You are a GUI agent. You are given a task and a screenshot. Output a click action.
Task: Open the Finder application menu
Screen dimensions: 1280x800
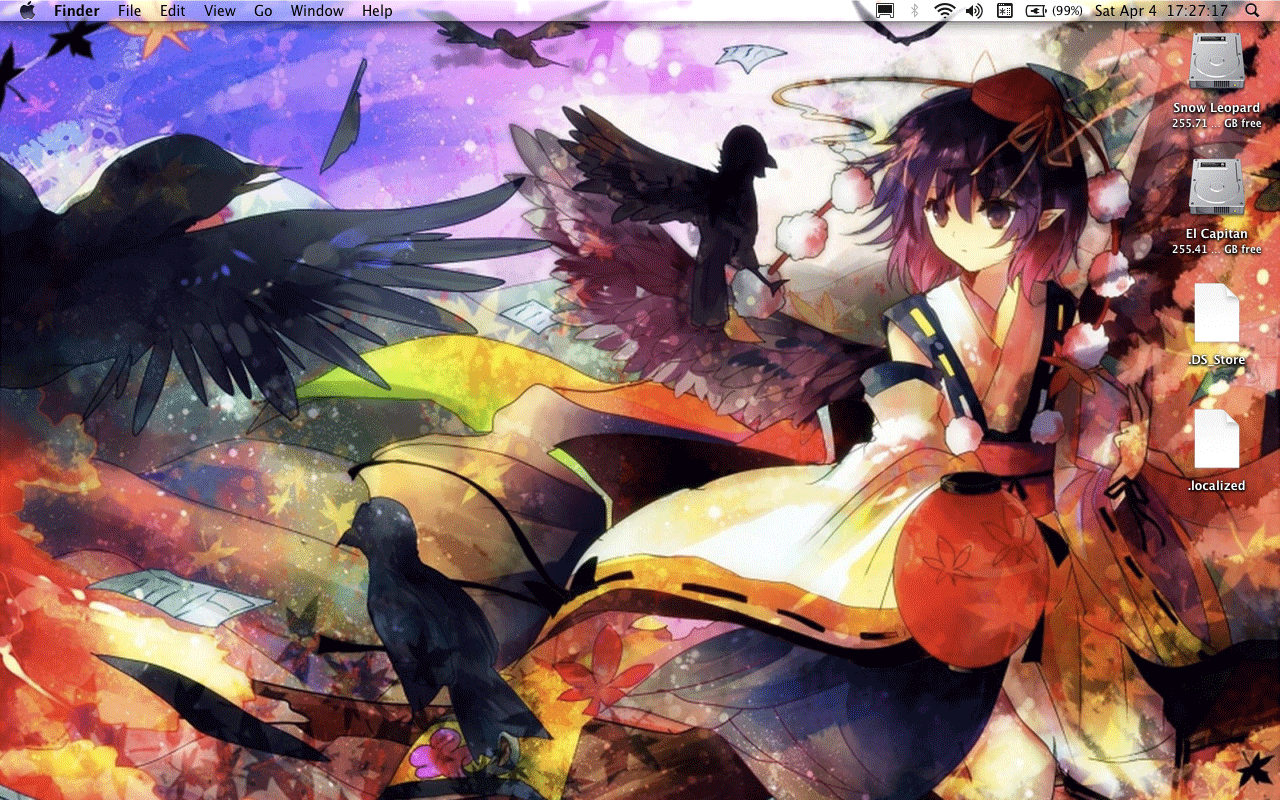[x=76, y=11]
